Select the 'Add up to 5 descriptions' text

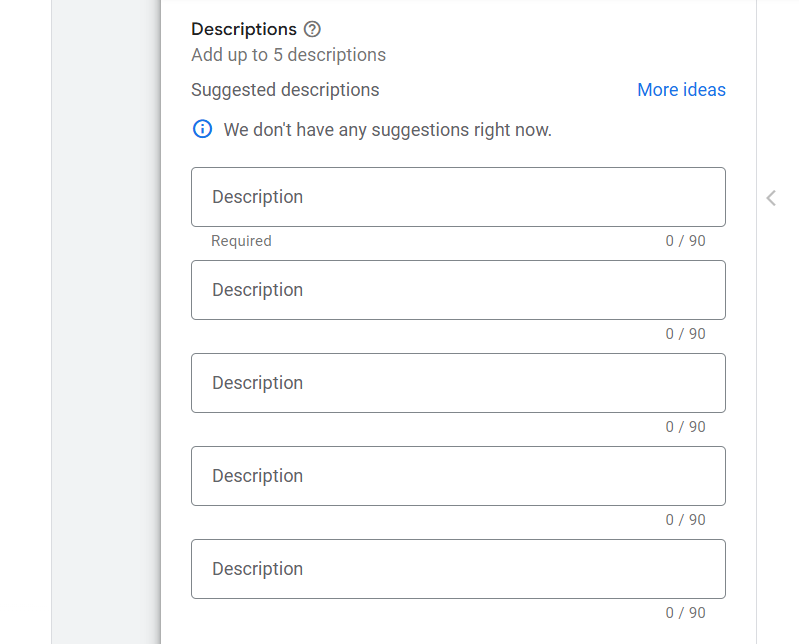tap(288, 55)
